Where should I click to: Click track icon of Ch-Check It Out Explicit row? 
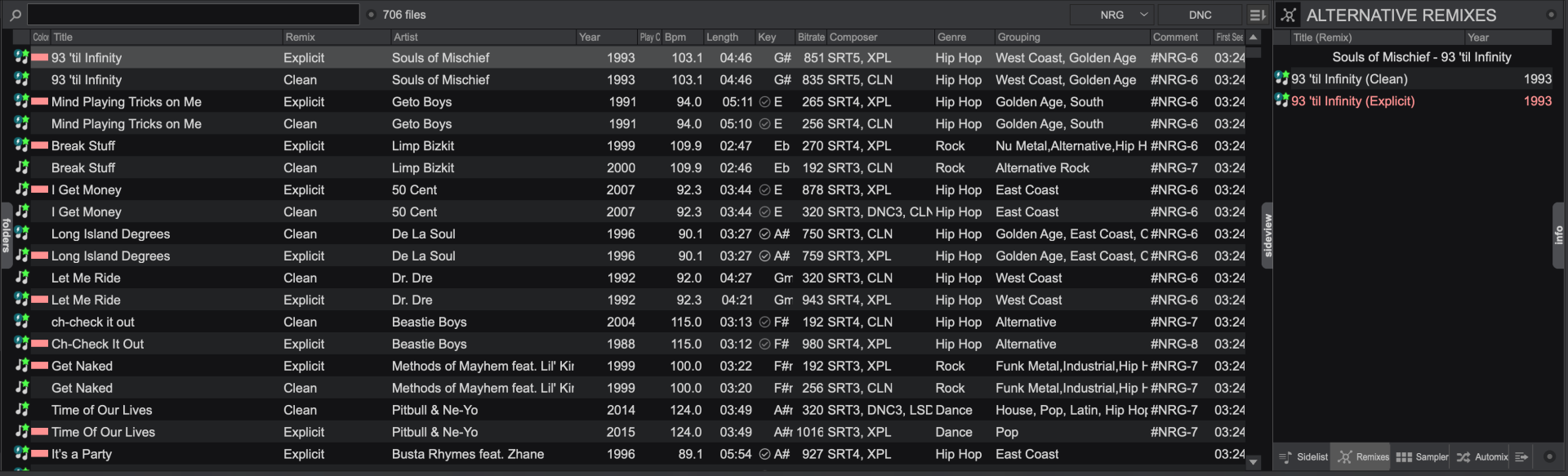click(x=22, y=344)
